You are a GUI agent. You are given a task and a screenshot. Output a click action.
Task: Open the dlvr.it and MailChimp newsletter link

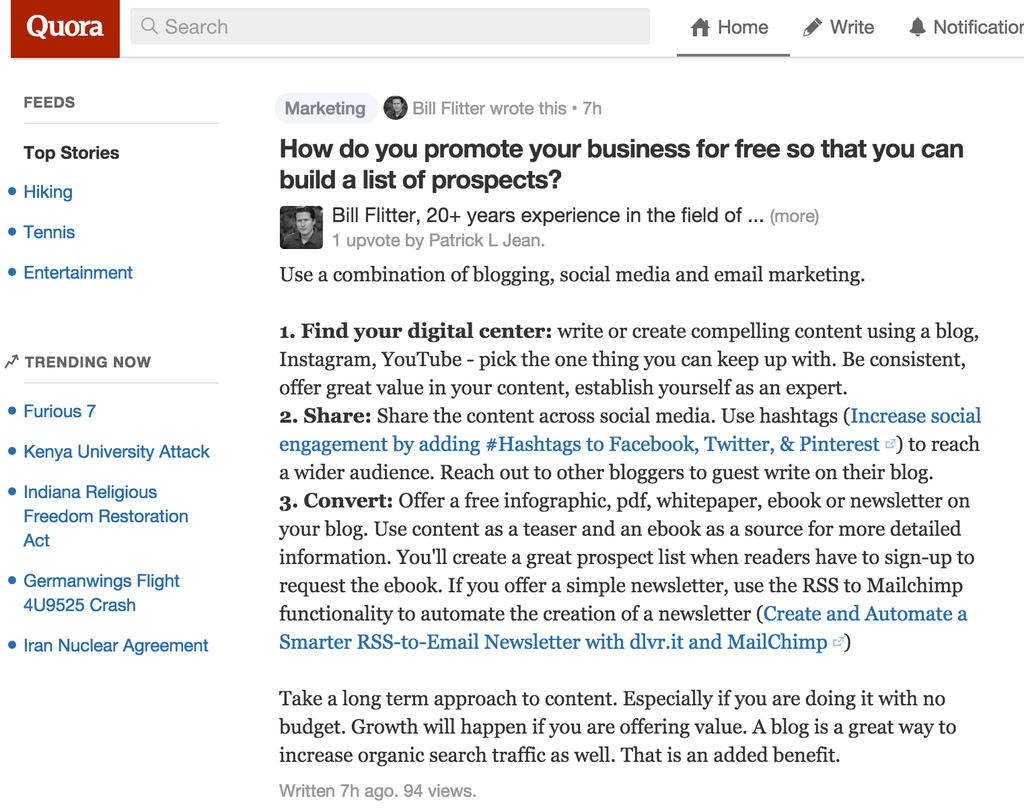(623, 628)
